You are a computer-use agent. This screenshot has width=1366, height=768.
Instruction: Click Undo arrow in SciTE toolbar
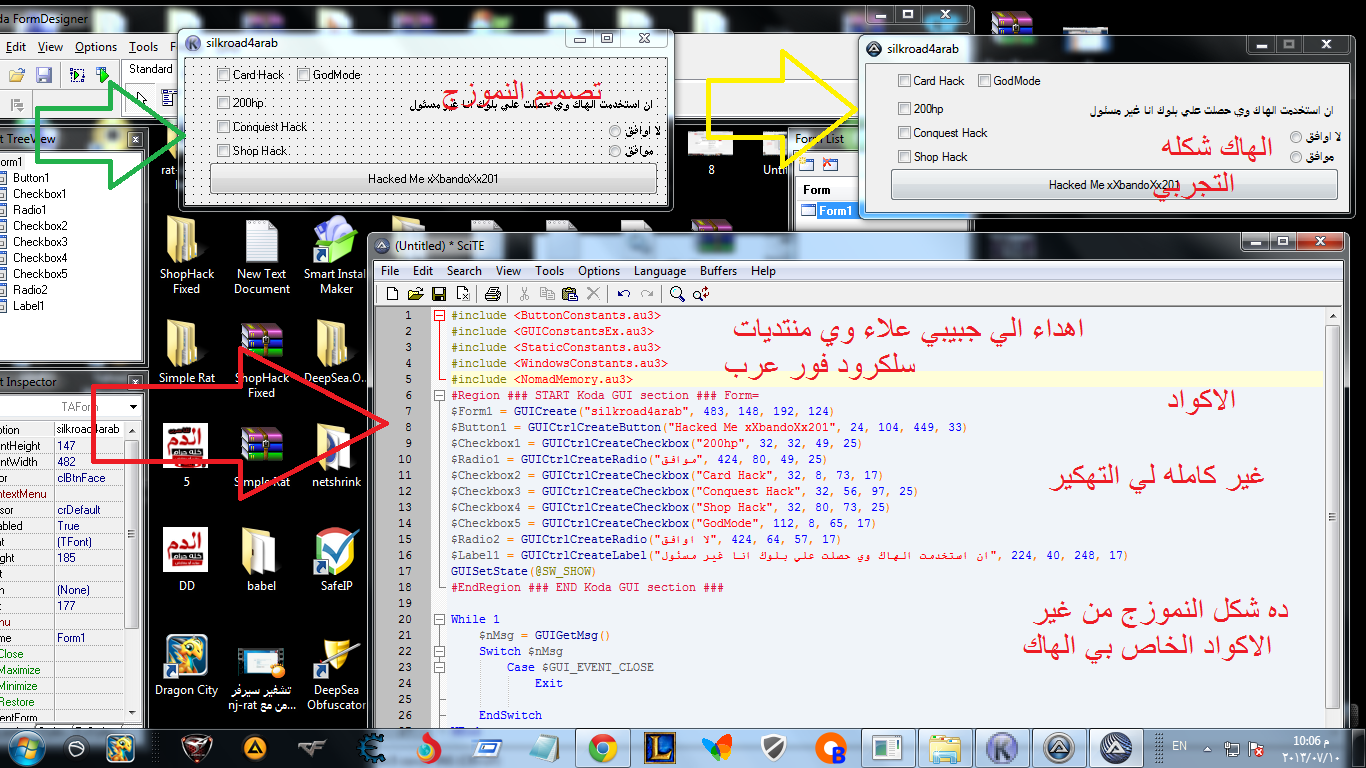coord(624,294)
